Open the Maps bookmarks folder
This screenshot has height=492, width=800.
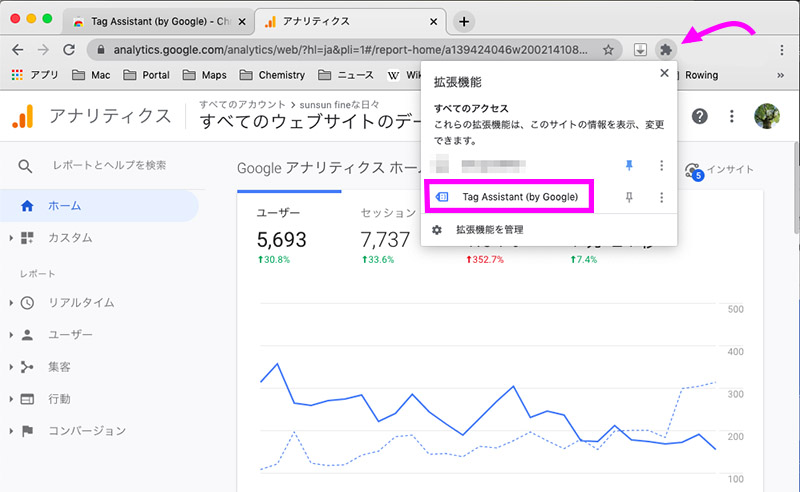(205, 75)
